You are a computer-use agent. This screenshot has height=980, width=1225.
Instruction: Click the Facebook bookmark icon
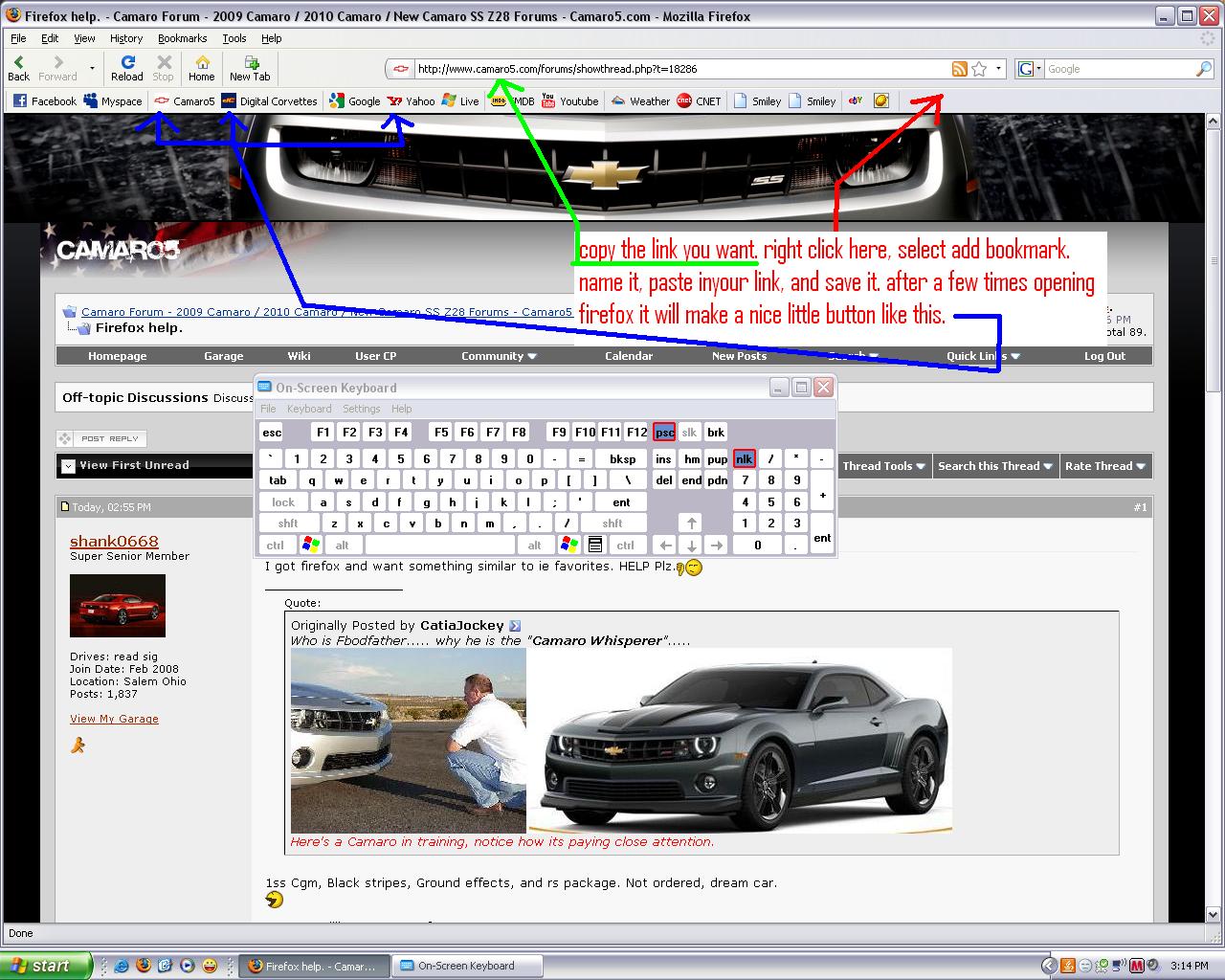[18, 100]
